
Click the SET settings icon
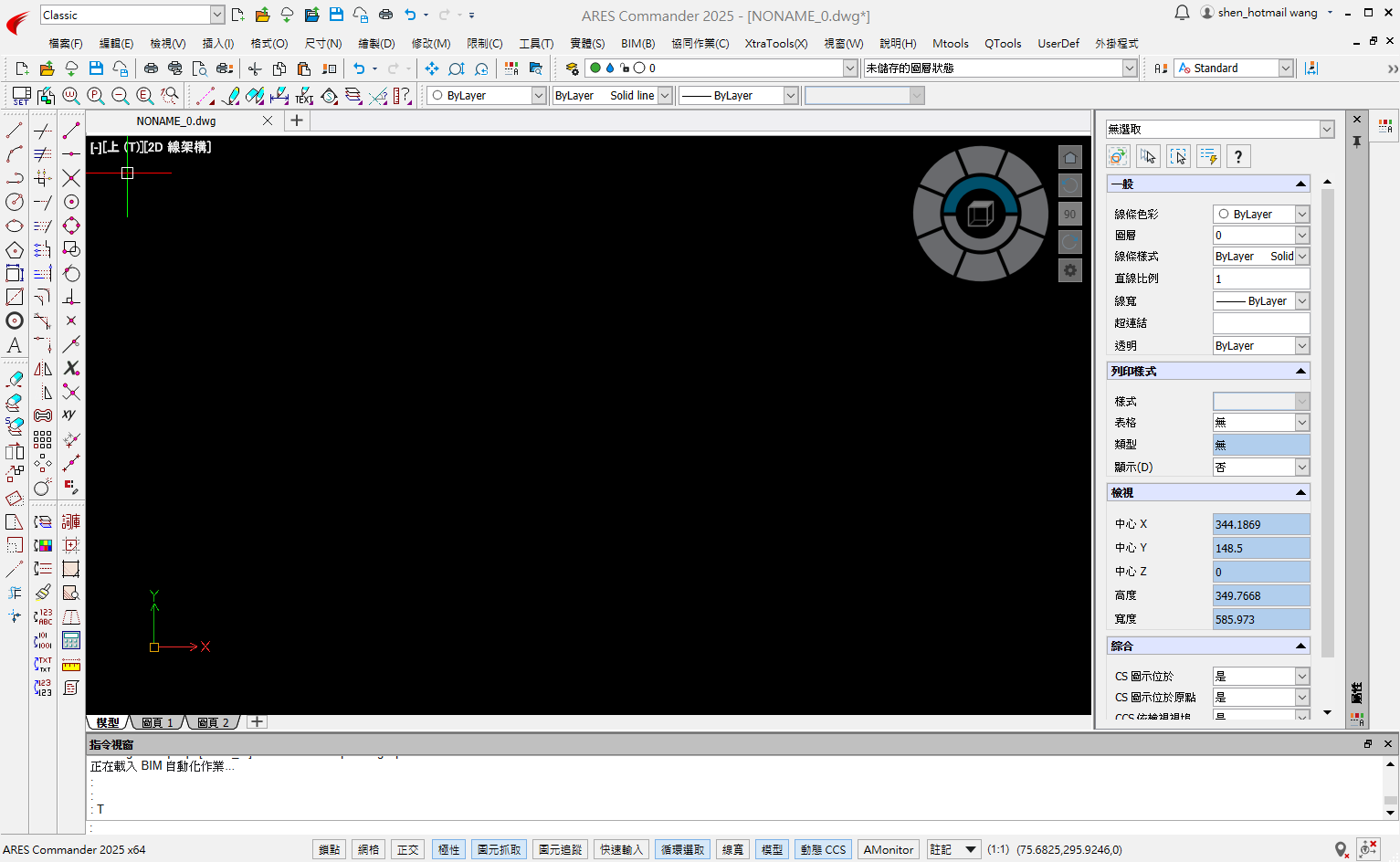click(21, 96)
